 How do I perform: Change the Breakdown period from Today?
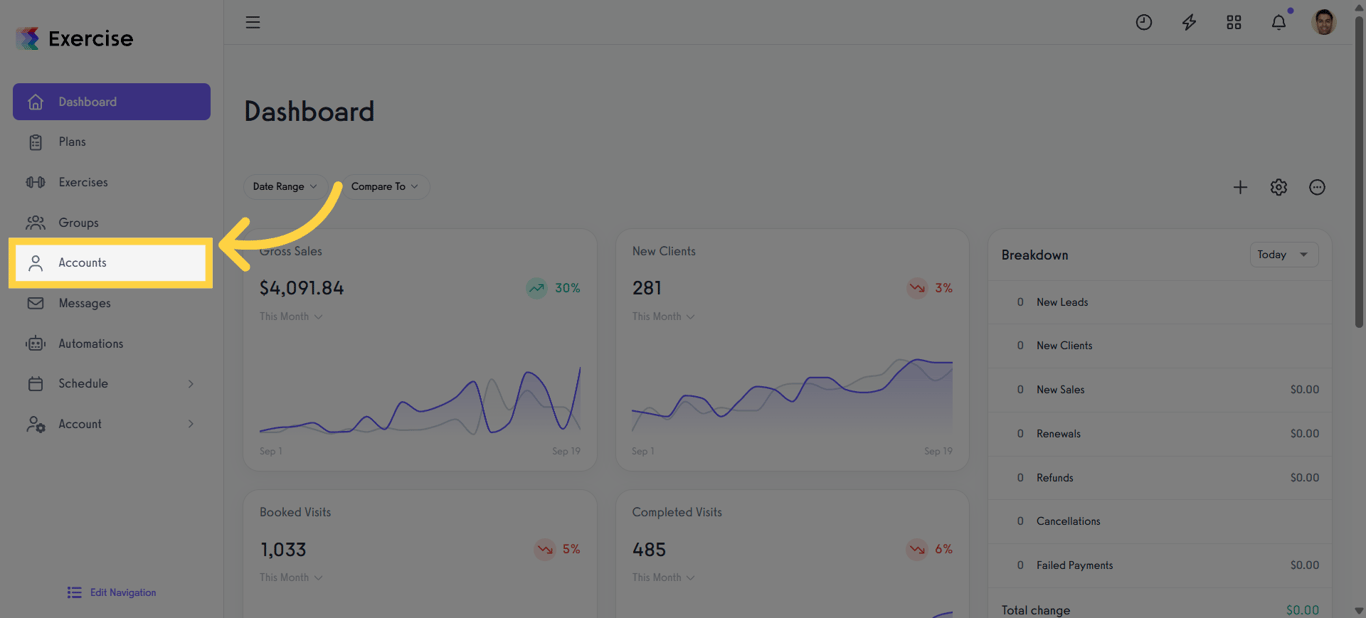[1283, 254]
